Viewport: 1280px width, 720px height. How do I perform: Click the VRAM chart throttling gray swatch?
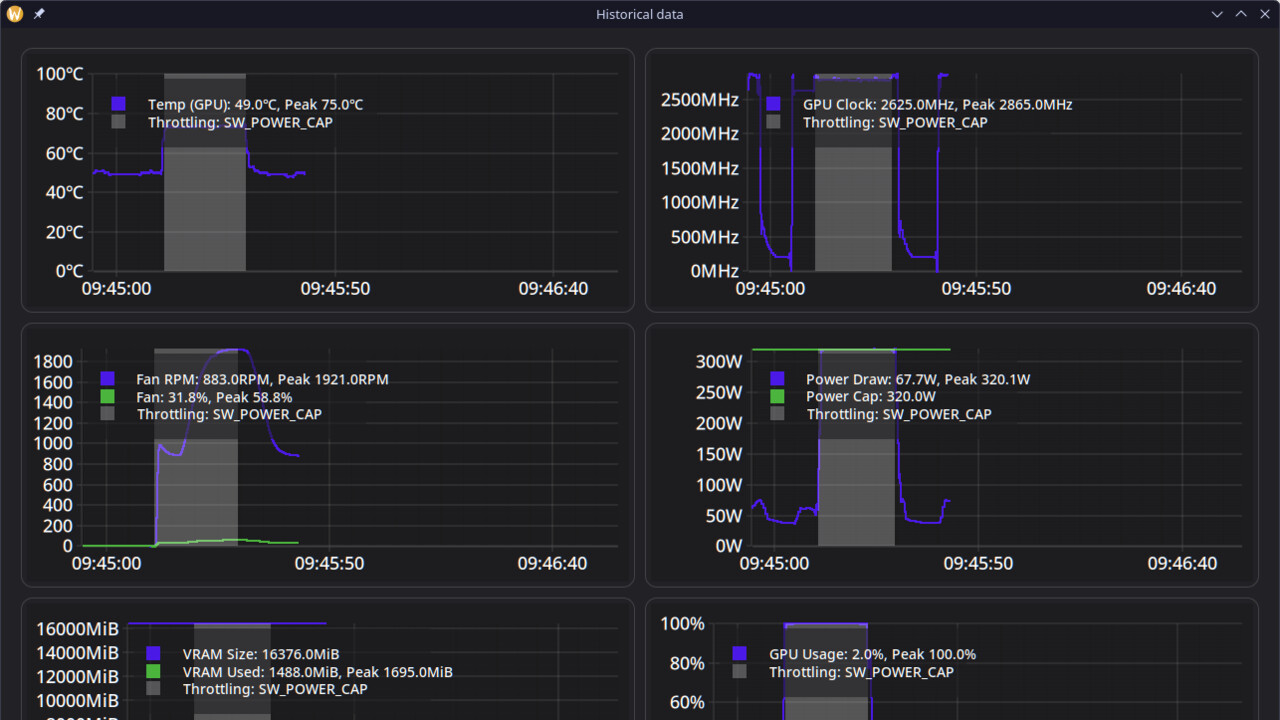coord(153,689)
